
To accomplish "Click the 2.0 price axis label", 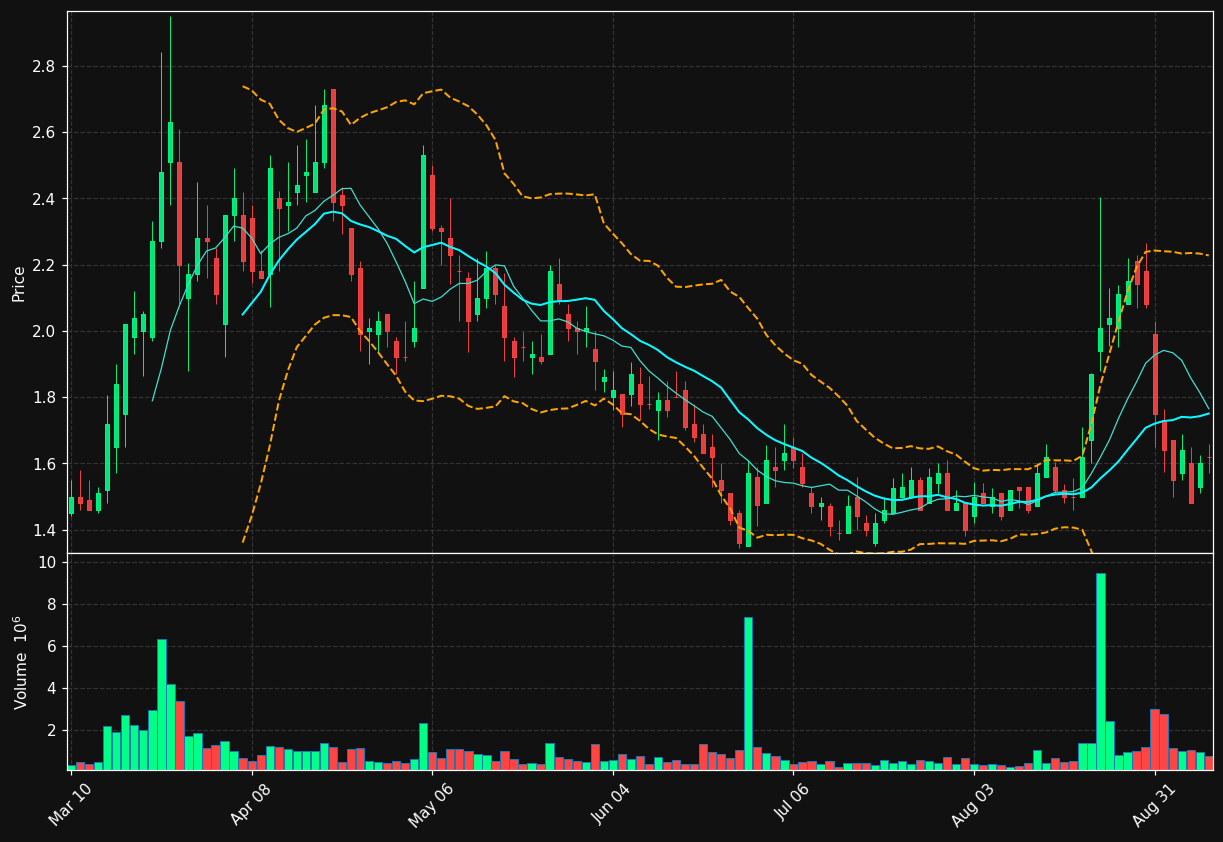I will click(x=44, y=332).
